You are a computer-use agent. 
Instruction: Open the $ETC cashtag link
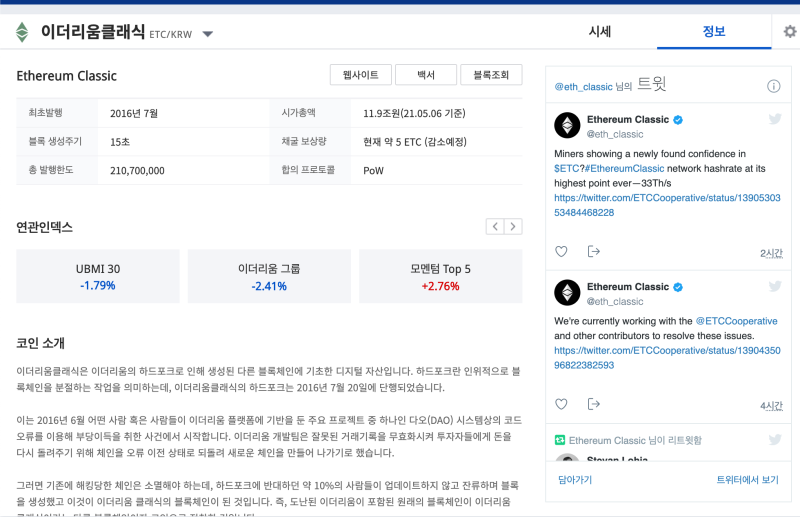[566, 168]
